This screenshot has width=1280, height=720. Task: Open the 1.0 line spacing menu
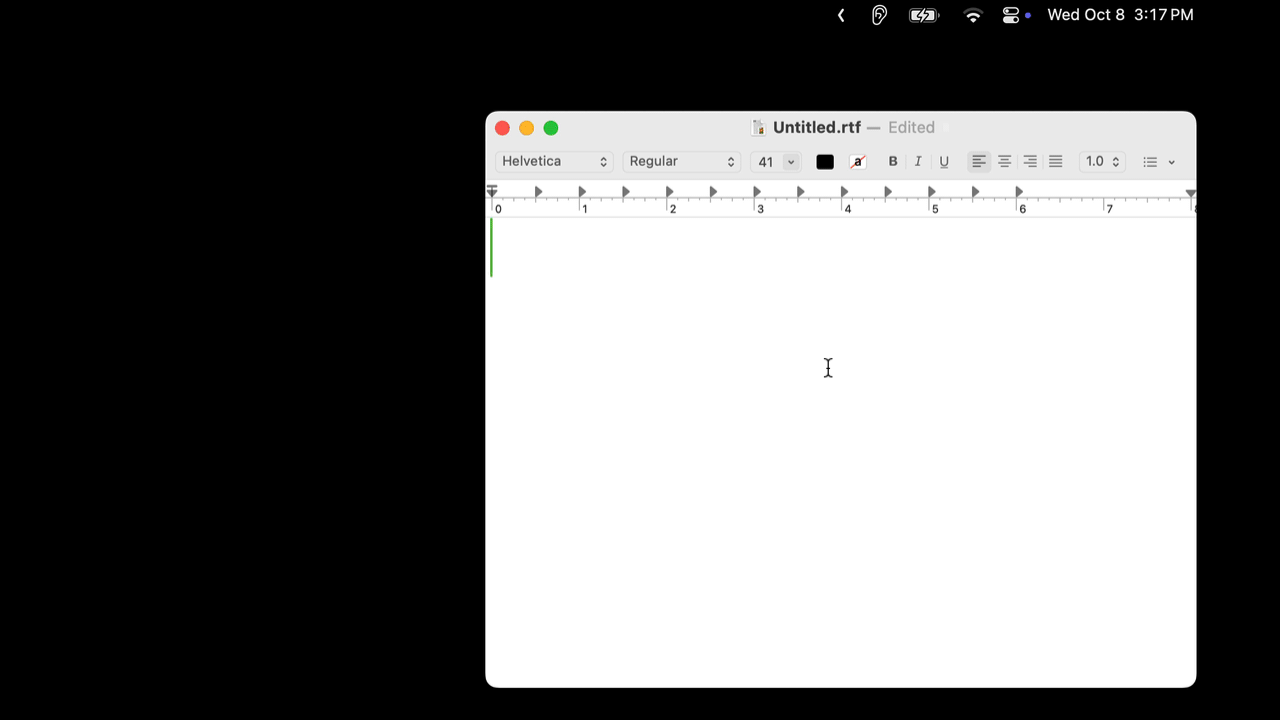click(1102, 162)
